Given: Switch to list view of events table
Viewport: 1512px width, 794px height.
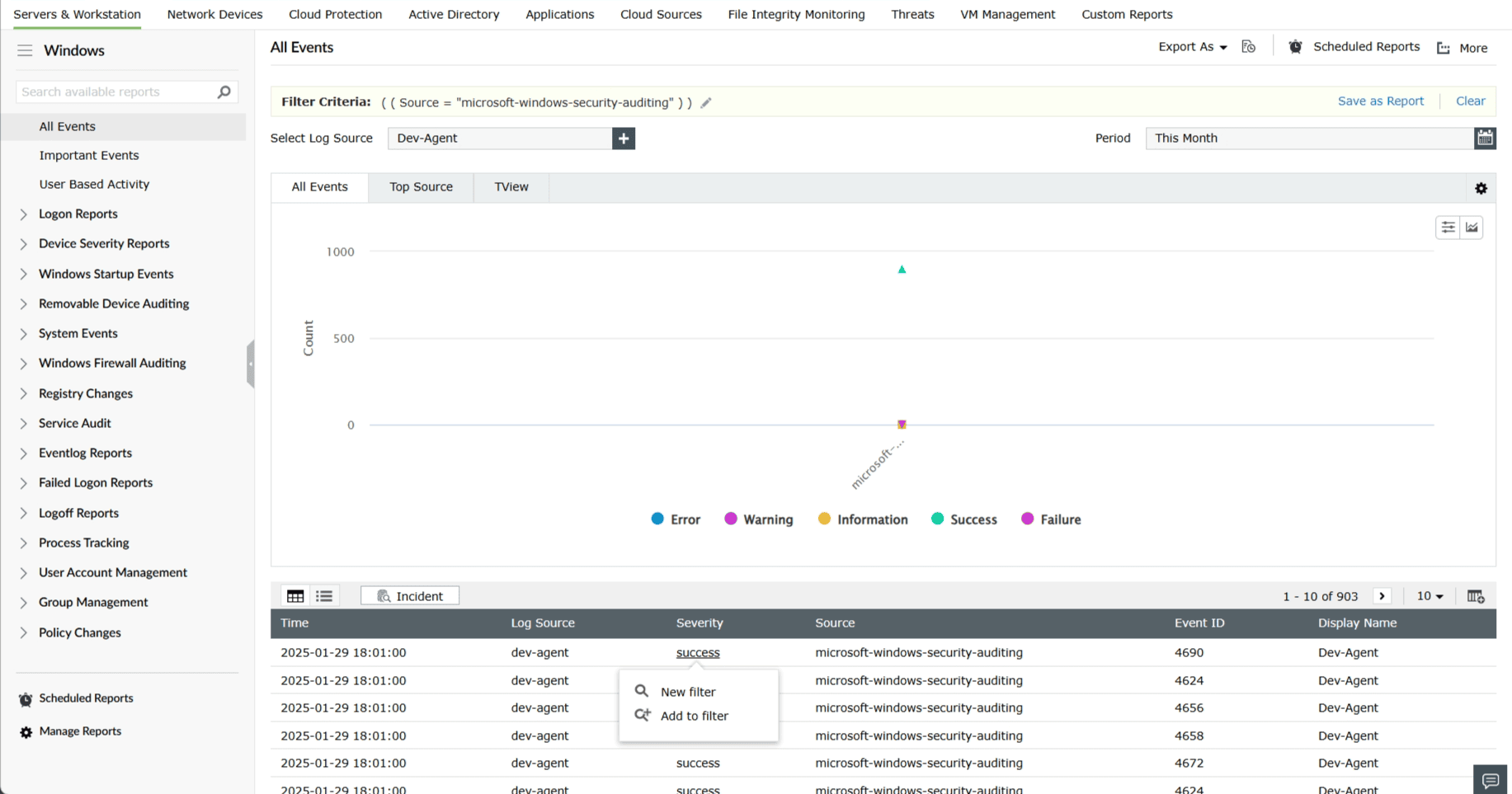Looking at the screenshot, I should tap(324, 595).
